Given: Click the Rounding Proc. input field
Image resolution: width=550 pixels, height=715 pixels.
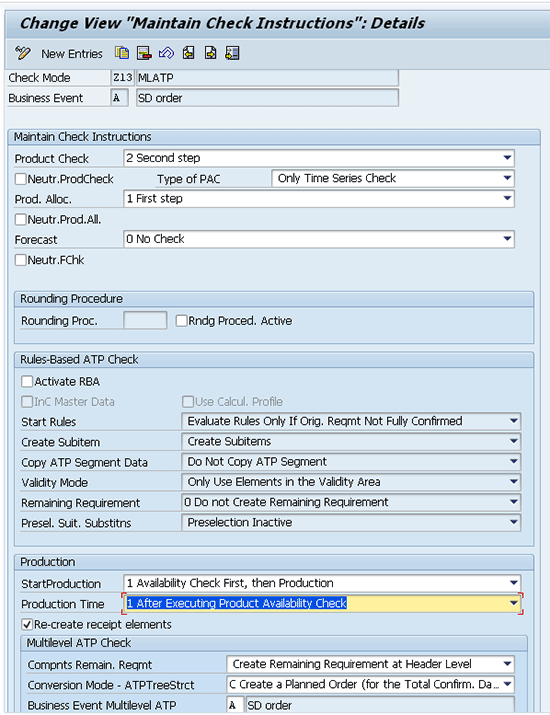Looking at the screenshot, I should [x=145, y=321].
